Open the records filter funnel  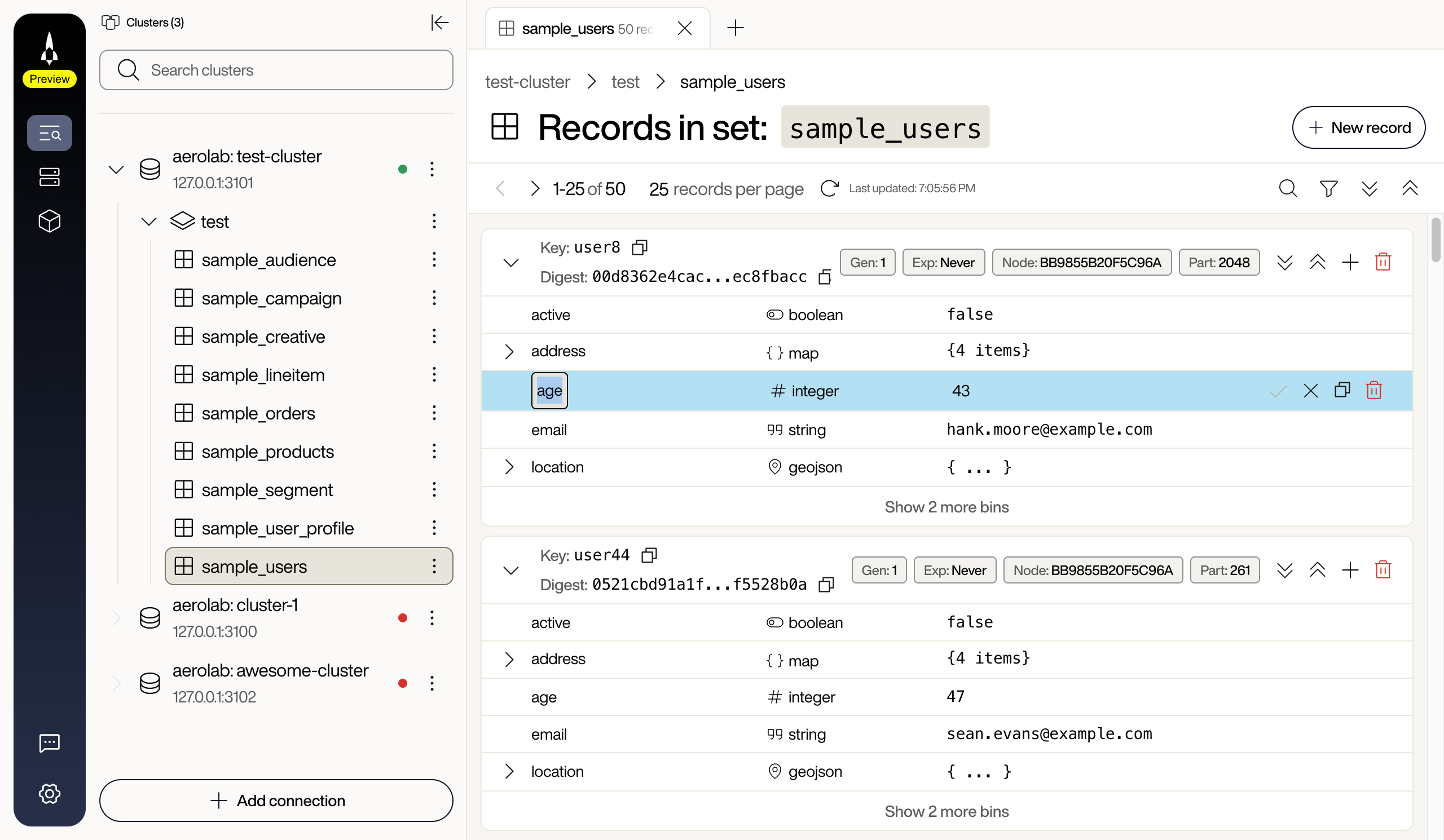pos(1328,188)
